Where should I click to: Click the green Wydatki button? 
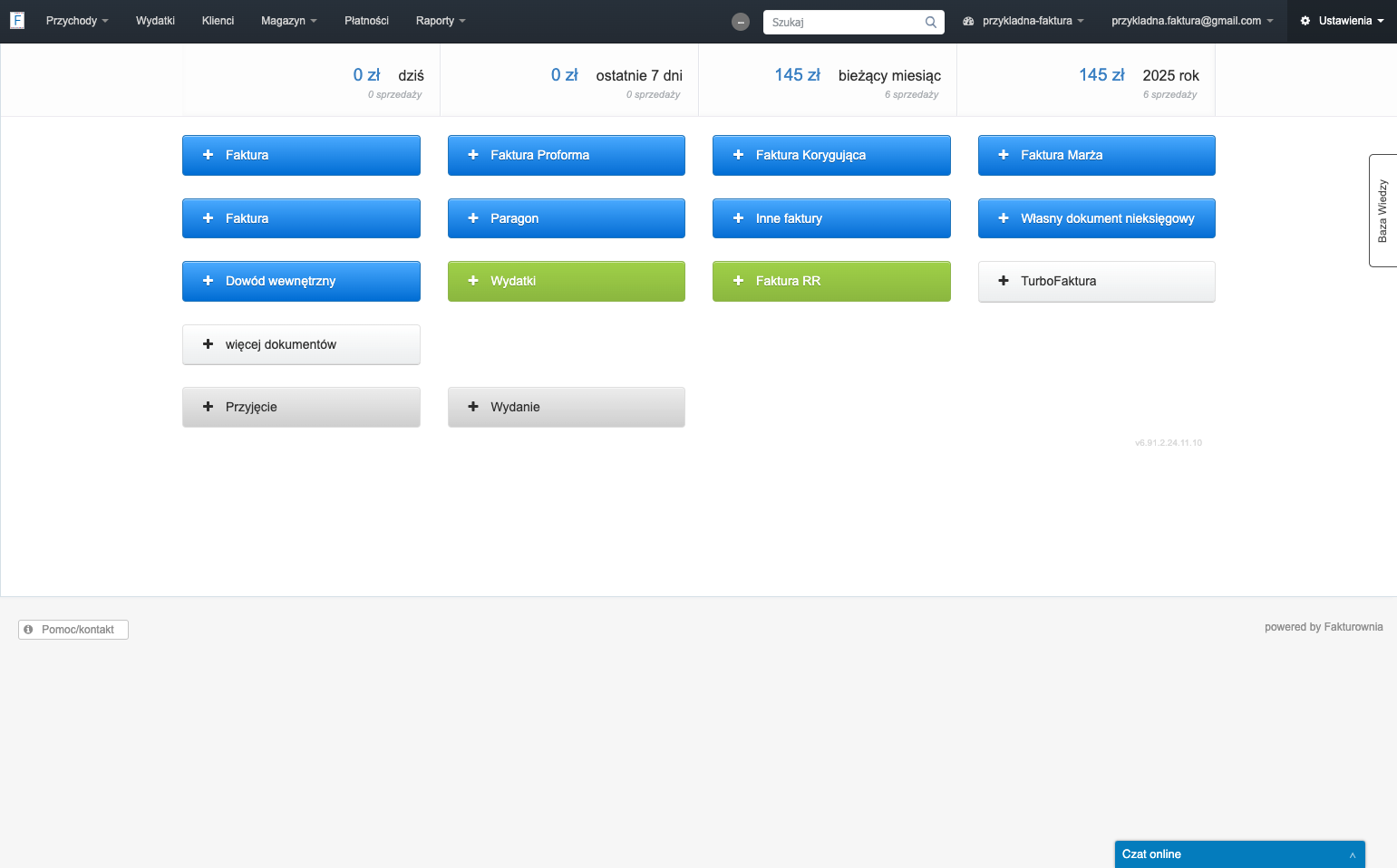tap(567, 281)
